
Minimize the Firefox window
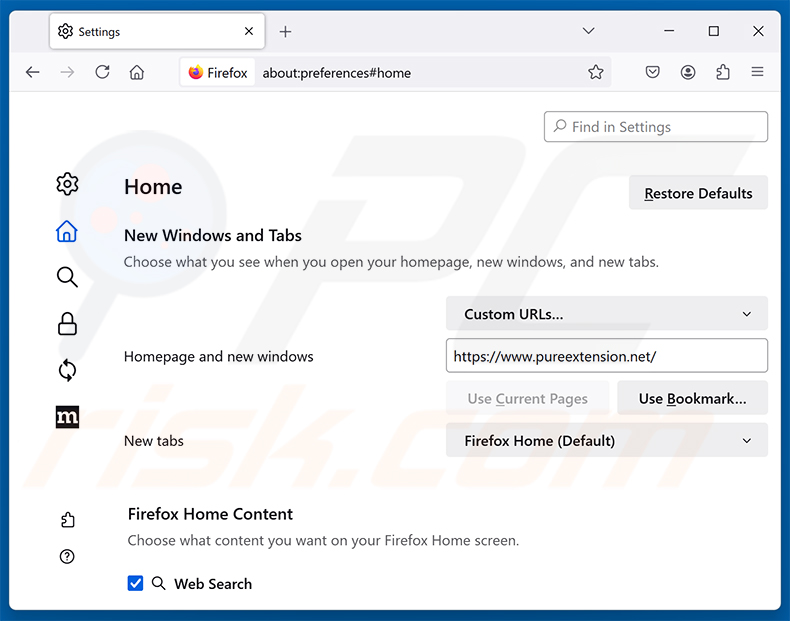(669, 31)
